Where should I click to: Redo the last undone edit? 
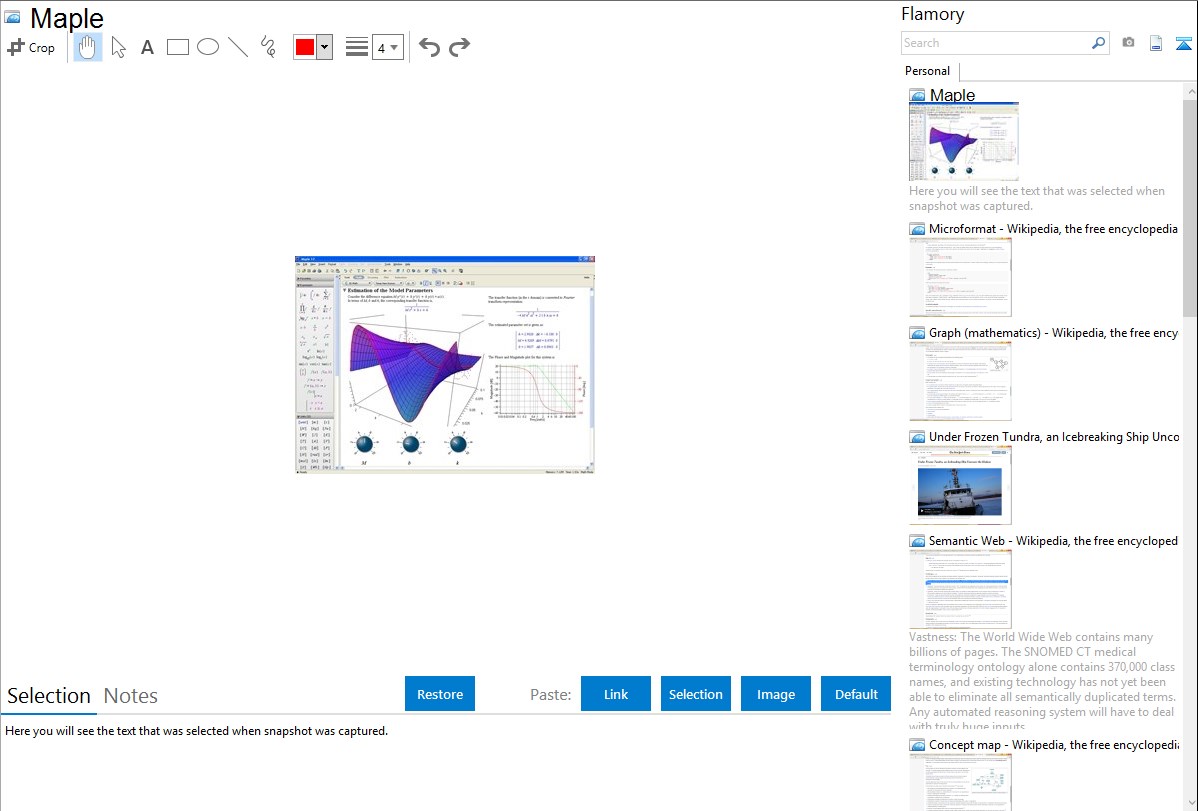pyautogui.click(x=459, y=47)
